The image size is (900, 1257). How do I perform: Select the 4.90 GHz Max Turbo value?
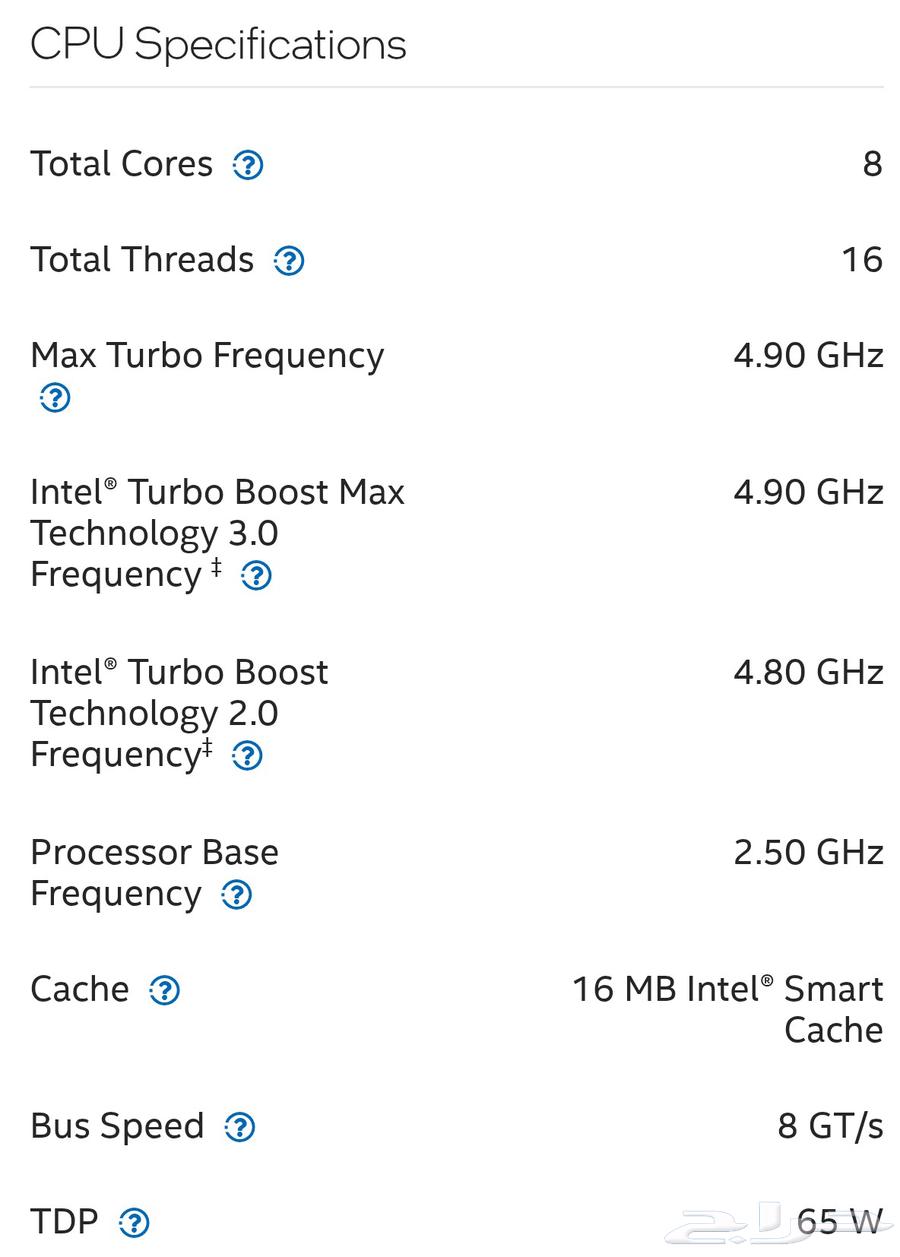(x=808, y=355)
